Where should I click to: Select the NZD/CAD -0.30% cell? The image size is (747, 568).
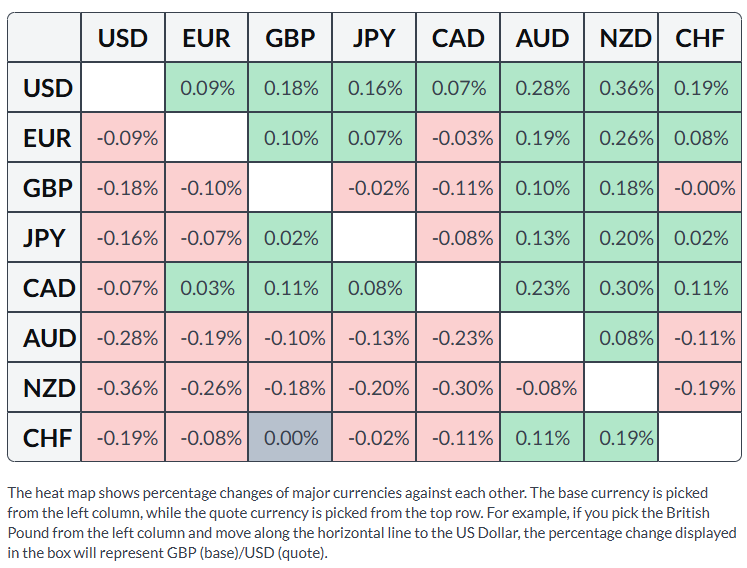point(458,388)
